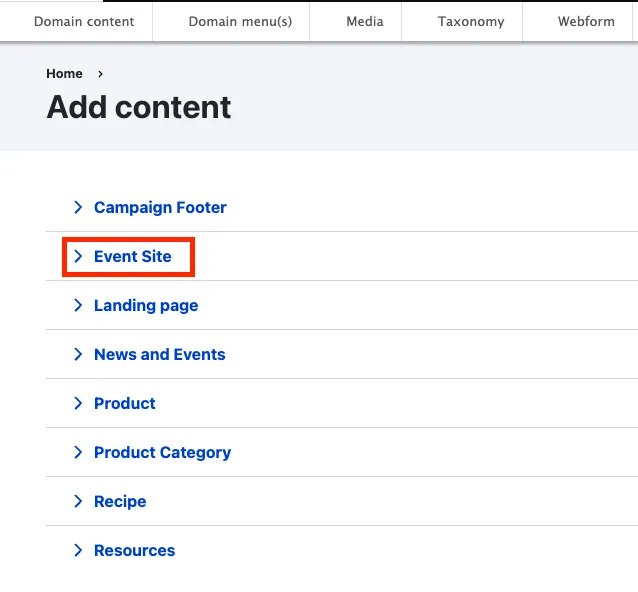Viewport: 638px width, 592px height.
Task: Navigate to Home via breadcrumb
Action: [x=64, y=74]
